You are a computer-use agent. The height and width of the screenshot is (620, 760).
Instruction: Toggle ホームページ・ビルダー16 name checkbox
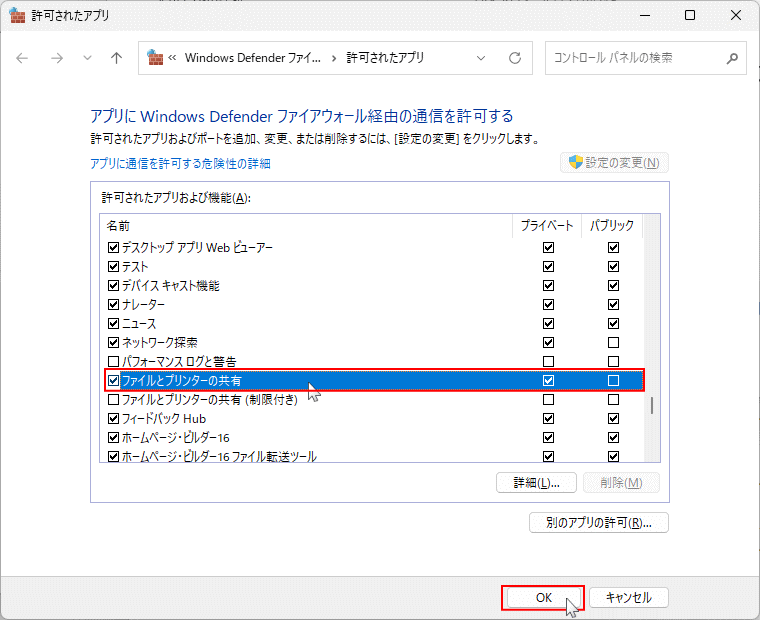click(113, 438)
